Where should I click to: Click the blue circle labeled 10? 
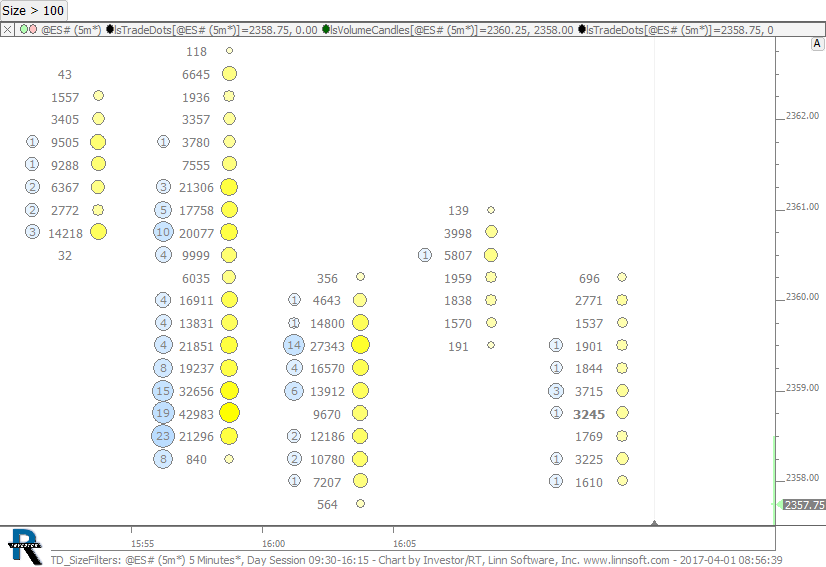point(163,232)
